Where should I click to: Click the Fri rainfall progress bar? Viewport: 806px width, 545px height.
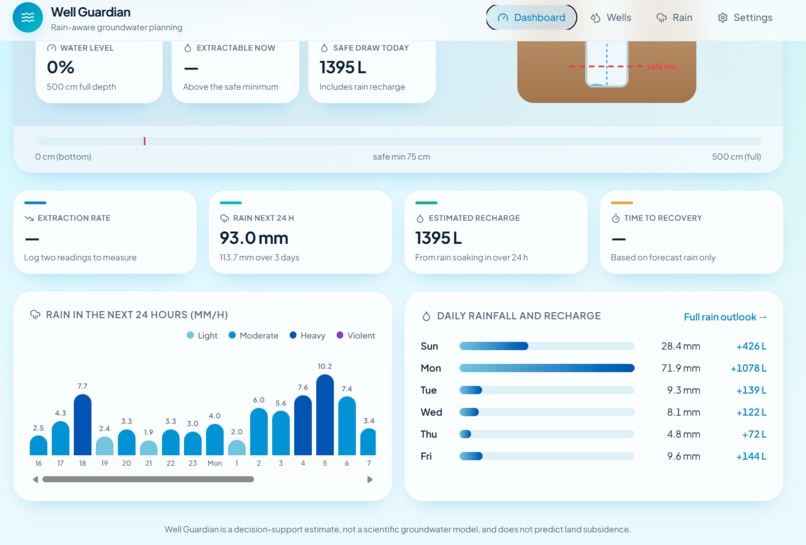pyautogui.click(x=547, y=456)
